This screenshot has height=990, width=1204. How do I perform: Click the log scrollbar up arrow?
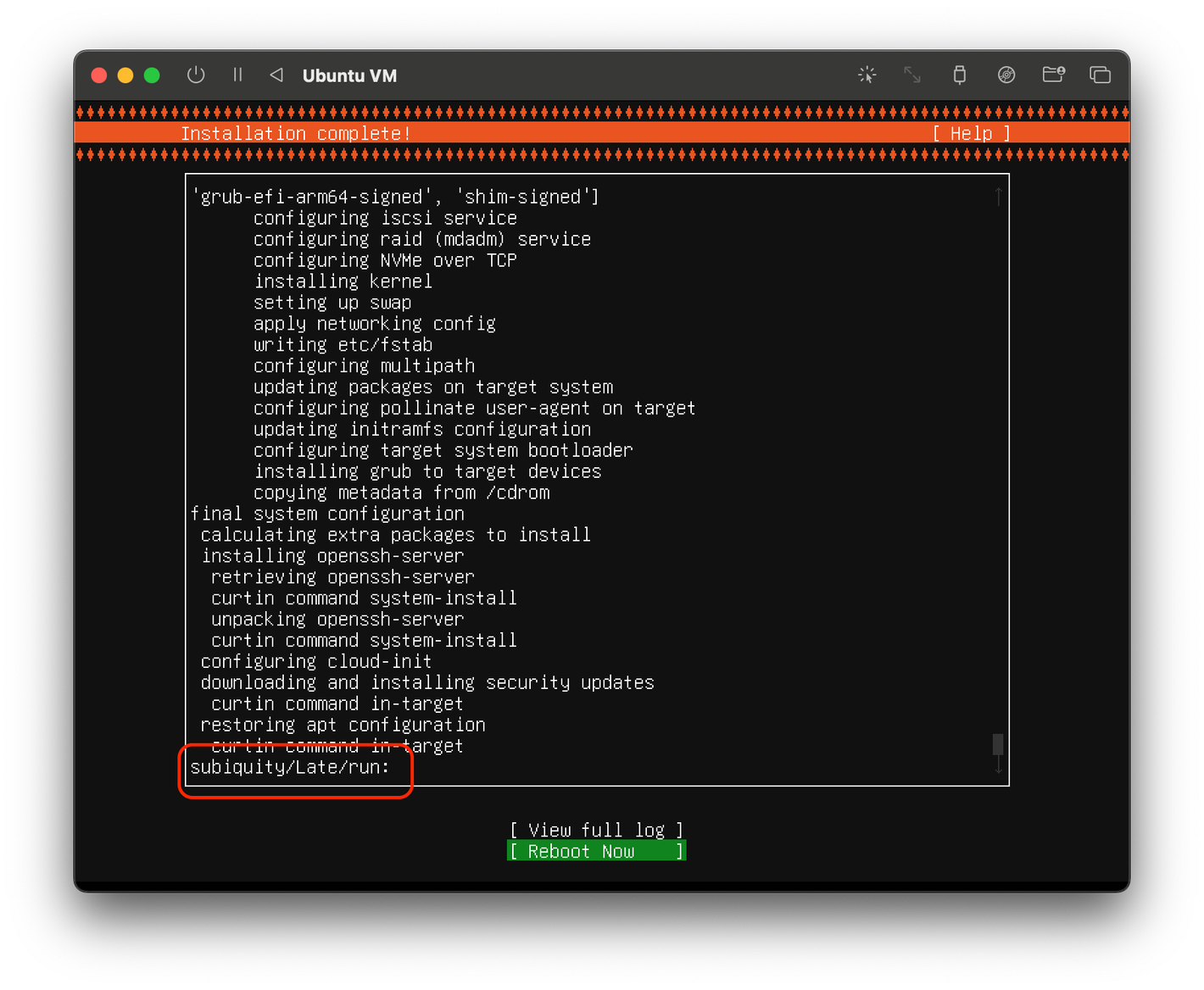pos(998,197)
